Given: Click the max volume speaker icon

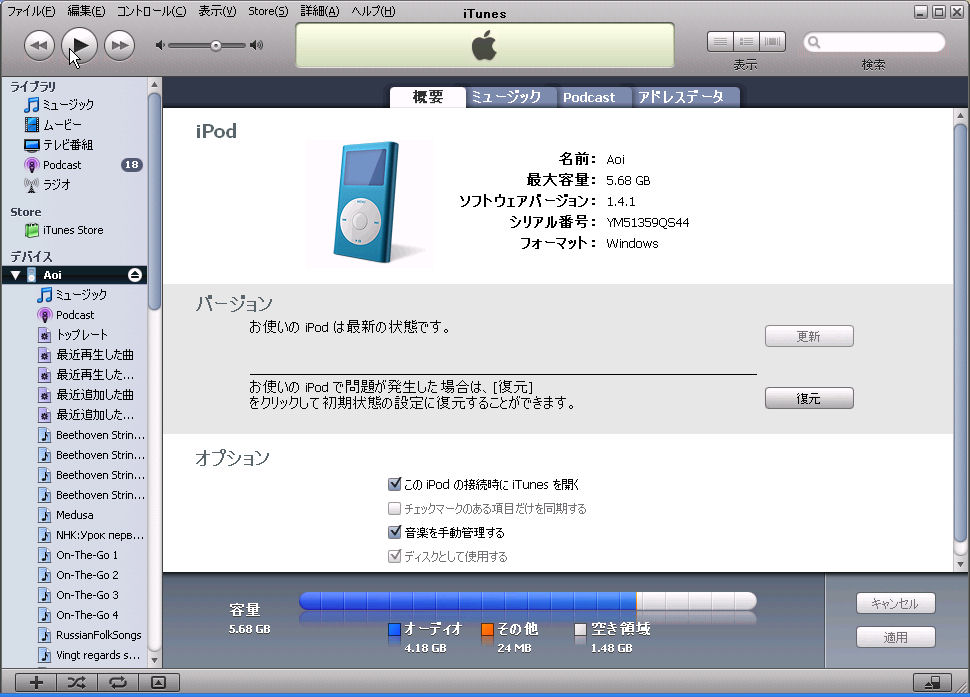Looking at the screenshot, I should click(257, 45).
